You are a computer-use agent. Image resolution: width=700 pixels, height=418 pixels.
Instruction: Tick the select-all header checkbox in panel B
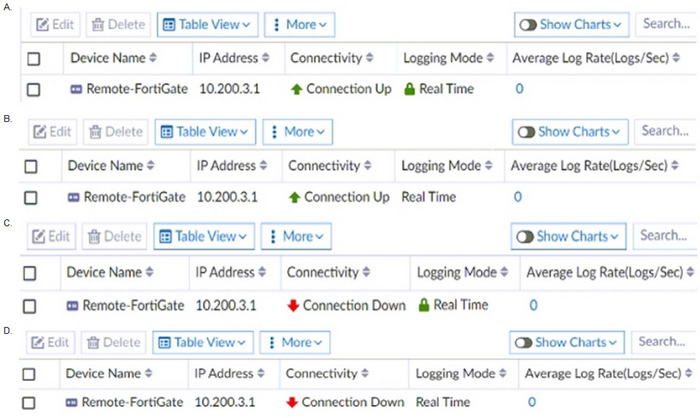click(x=31, y=167)
